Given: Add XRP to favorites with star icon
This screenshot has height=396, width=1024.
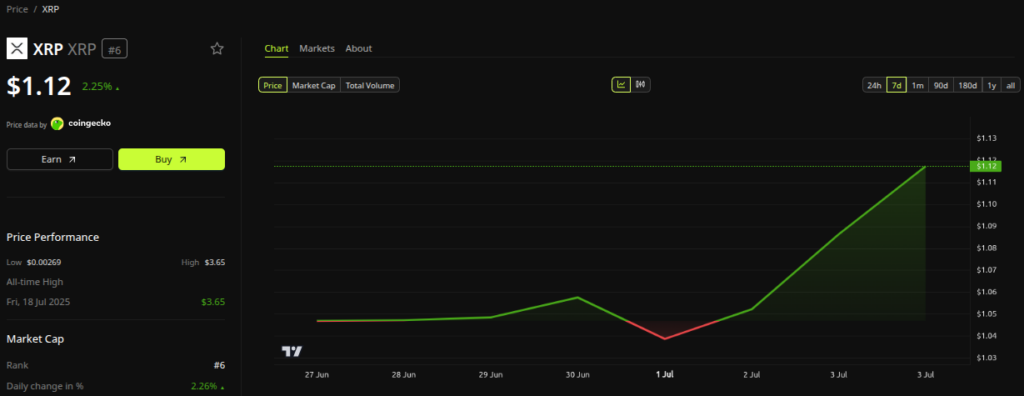Looking at the screenshot, I should 217,48.
